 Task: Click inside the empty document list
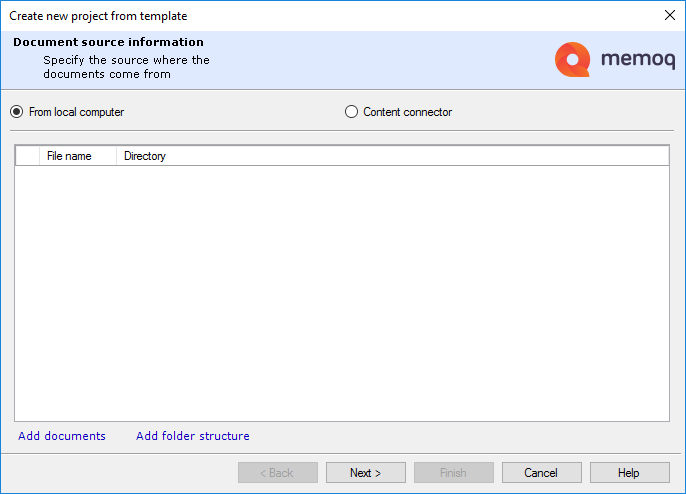pos(341,292)
